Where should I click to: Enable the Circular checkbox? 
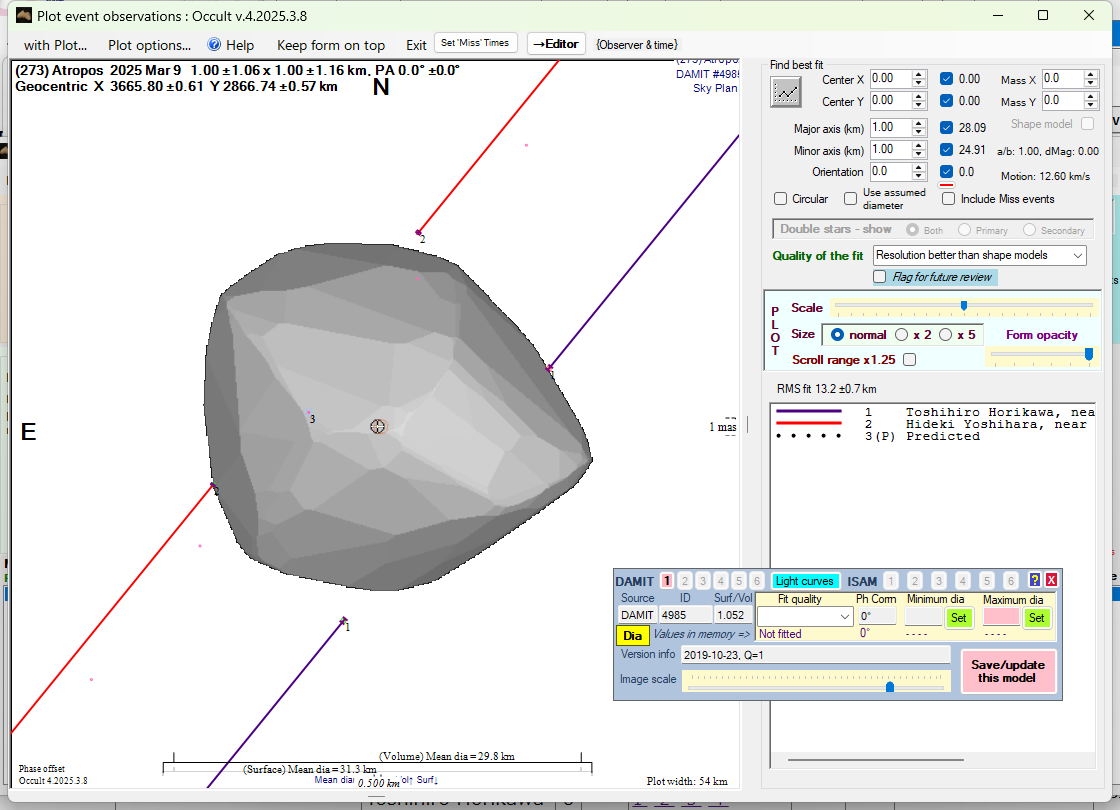point(781,199)
